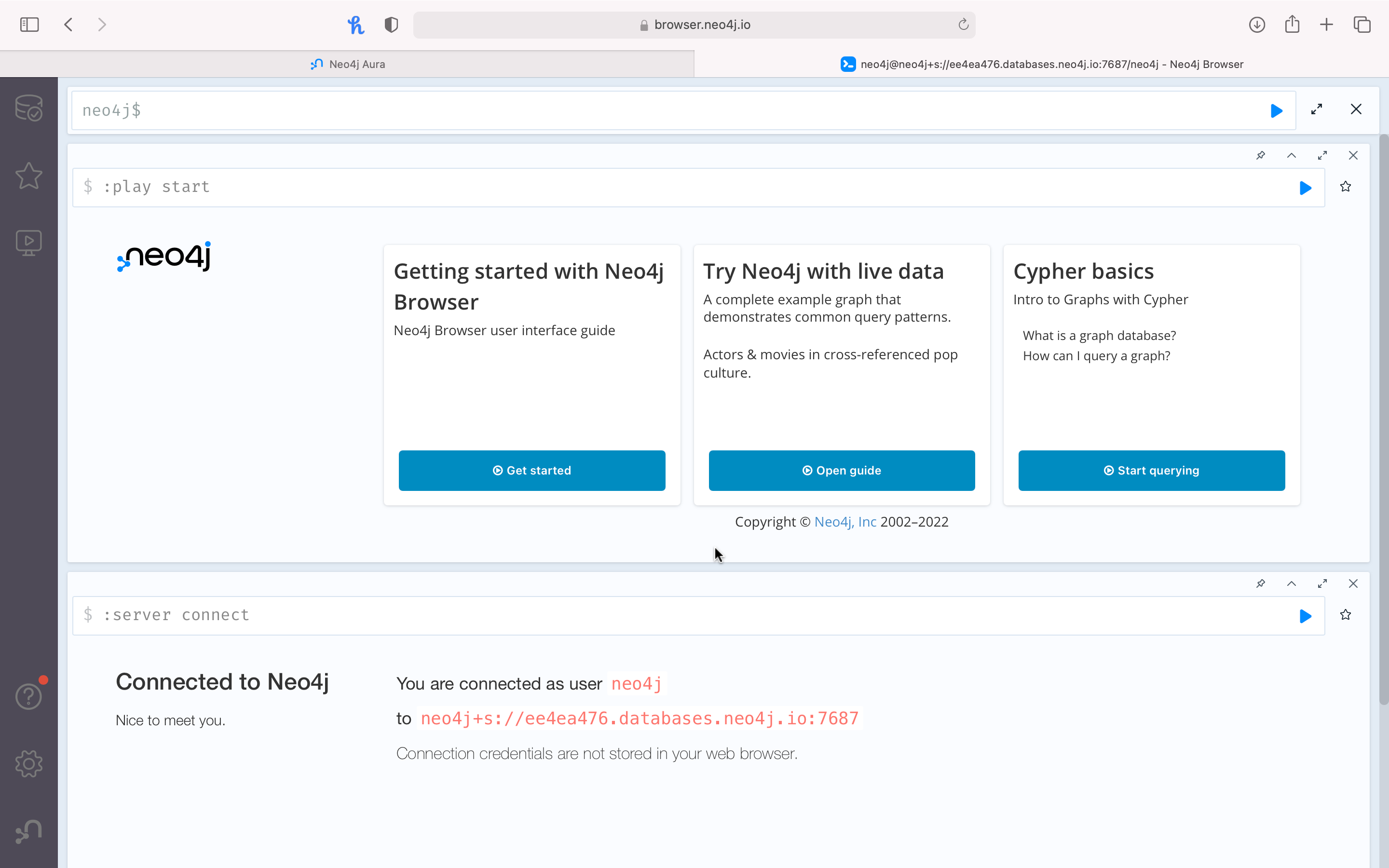Fullscreen the :play start frame
This screenshot has height=868, width=1389.
[1322, 155]
